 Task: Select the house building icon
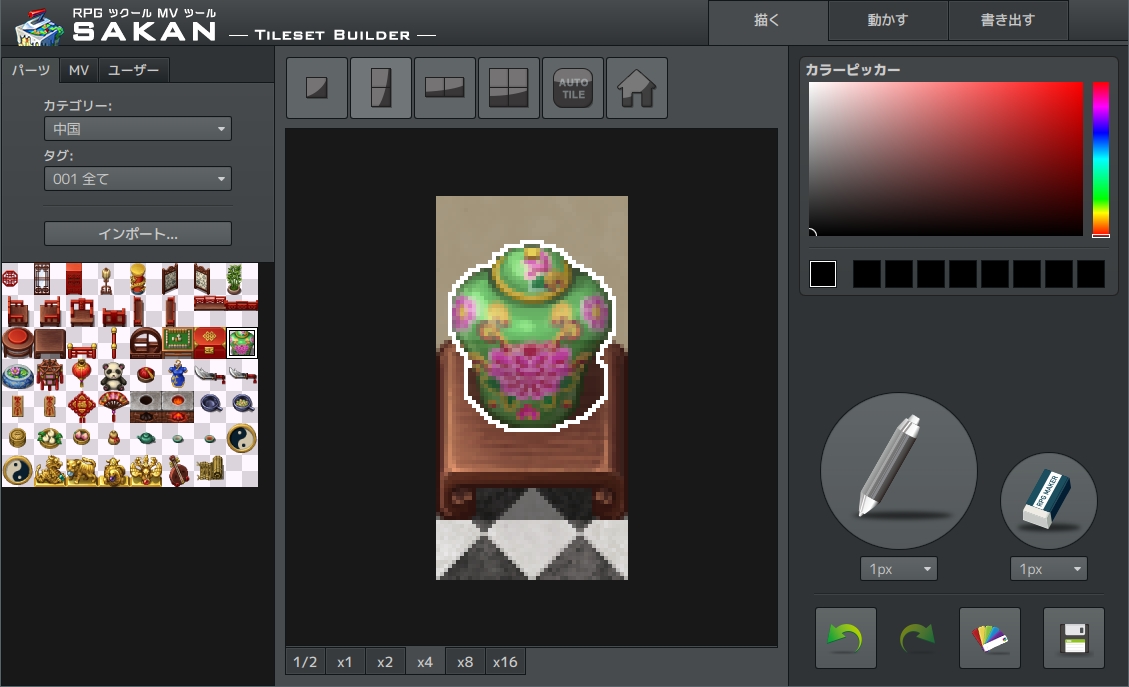click(x=637, y=88)
